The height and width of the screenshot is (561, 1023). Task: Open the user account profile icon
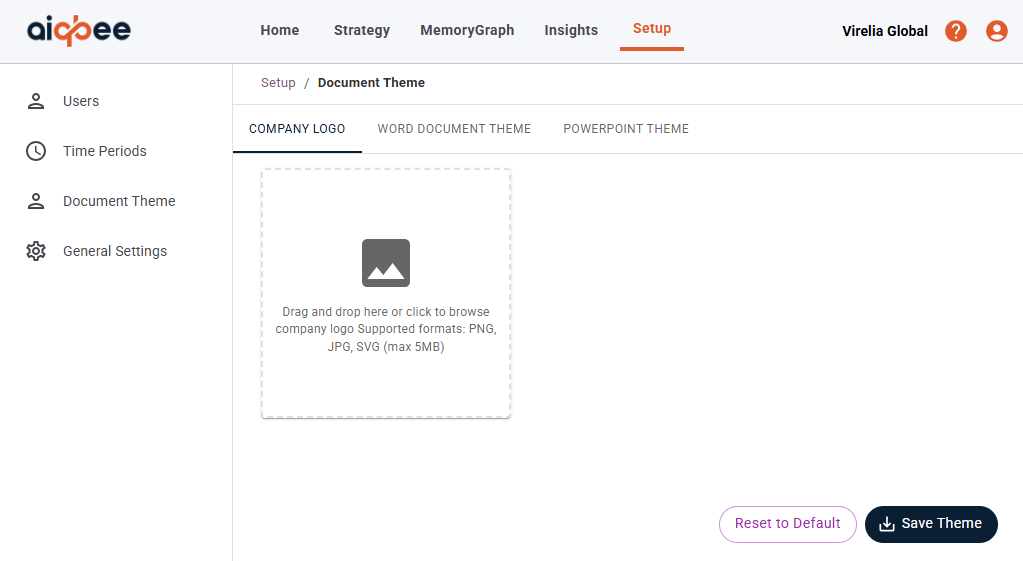996,31
